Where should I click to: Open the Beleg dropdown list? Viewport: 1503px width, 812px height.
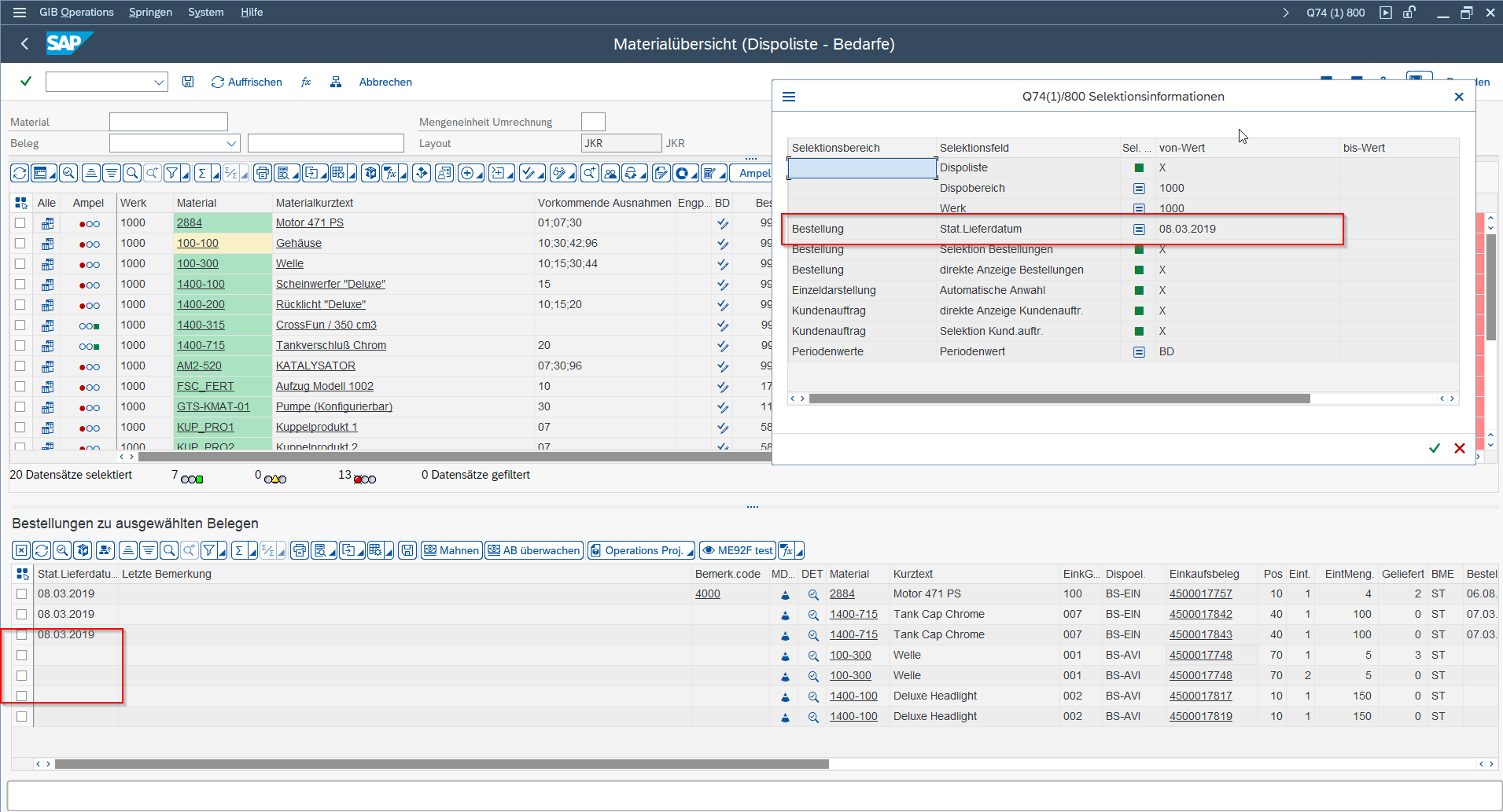pos(231,143)
